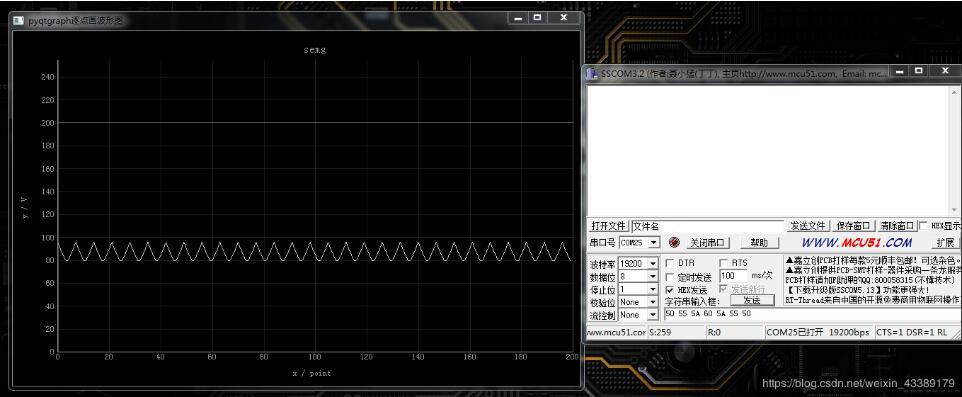This screenshot has height=397, width=962.
Task: Minimize the SSCOM3.2 window
Action: coord(899,71)
